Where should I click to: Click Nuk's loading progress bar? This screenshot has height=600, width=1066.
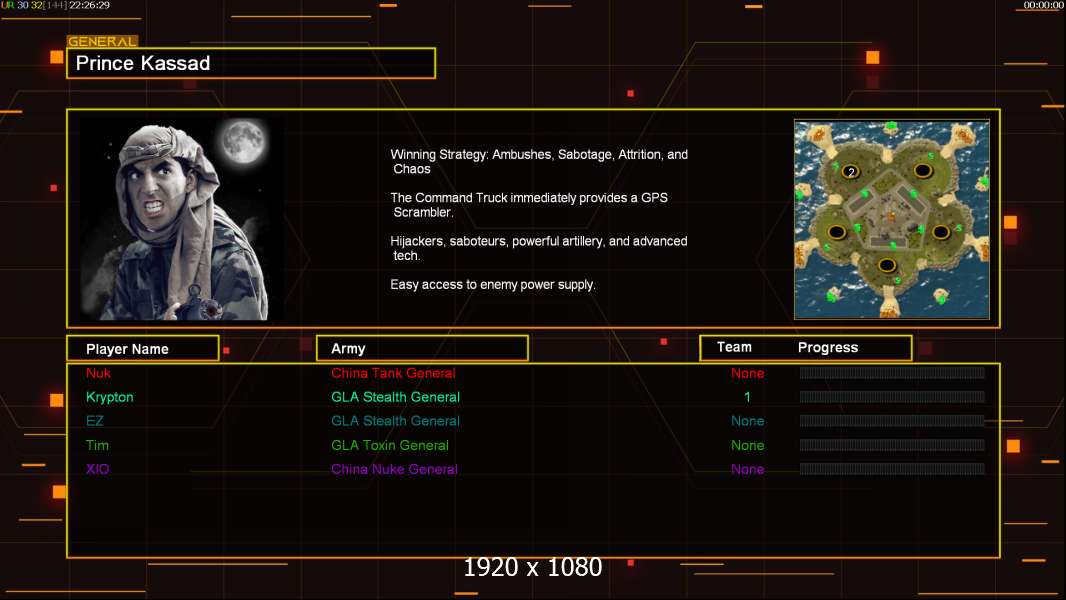[x=892, y=372]
